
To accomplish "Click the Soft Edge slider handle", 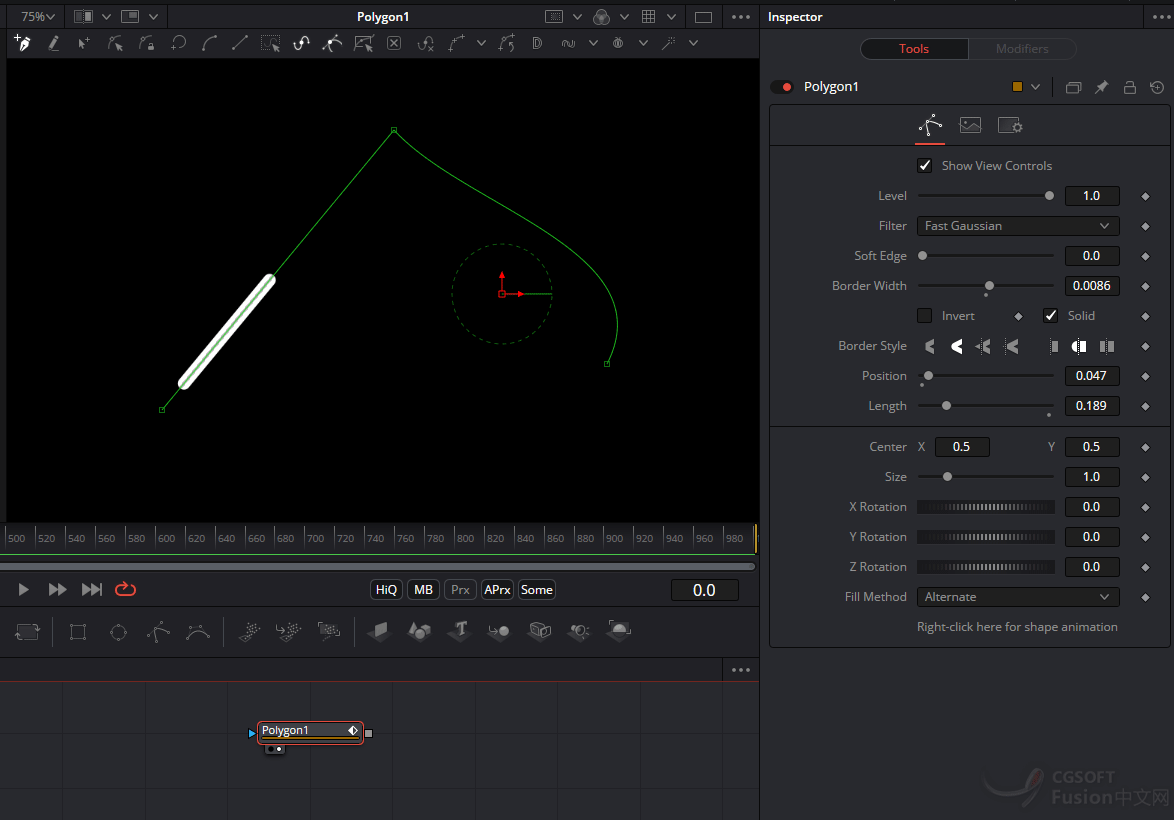I will (x=922, y=256).
